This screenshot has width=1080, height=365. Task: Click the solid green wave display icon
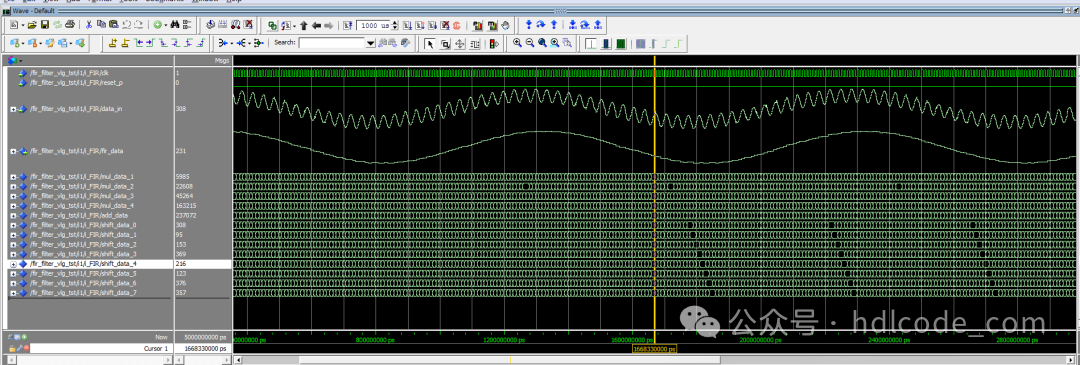pos(621,43)
